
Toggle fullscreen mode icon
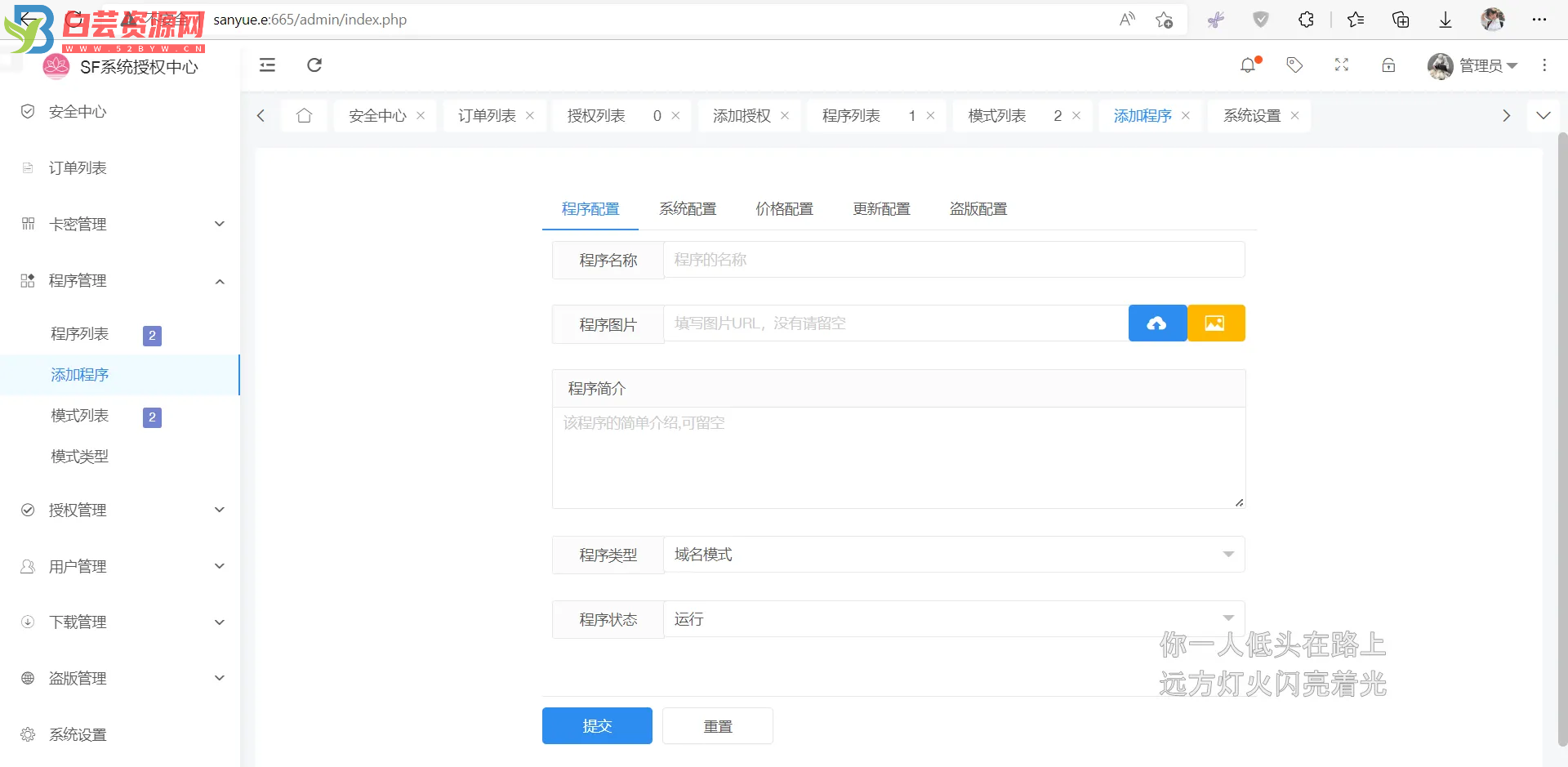click(1342, 65)
